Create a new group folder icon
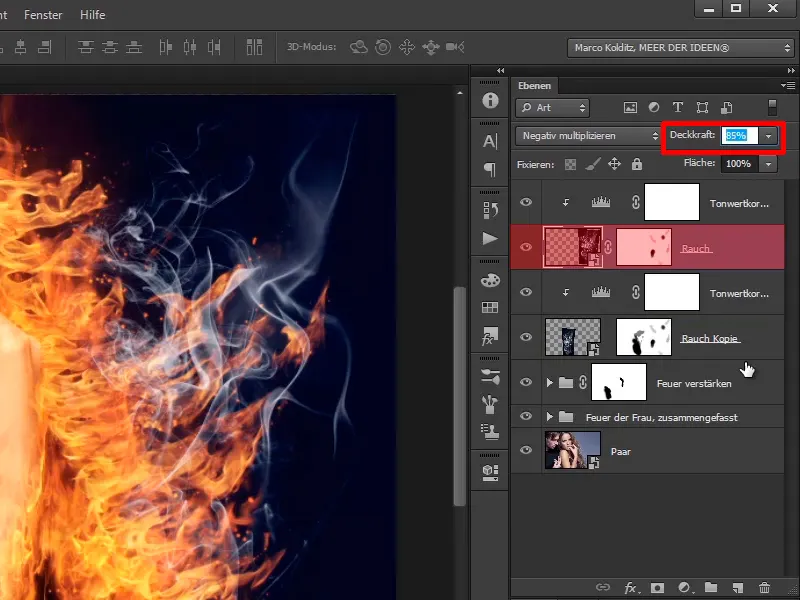This screenshot has height=600, width=800. point(711,587)
